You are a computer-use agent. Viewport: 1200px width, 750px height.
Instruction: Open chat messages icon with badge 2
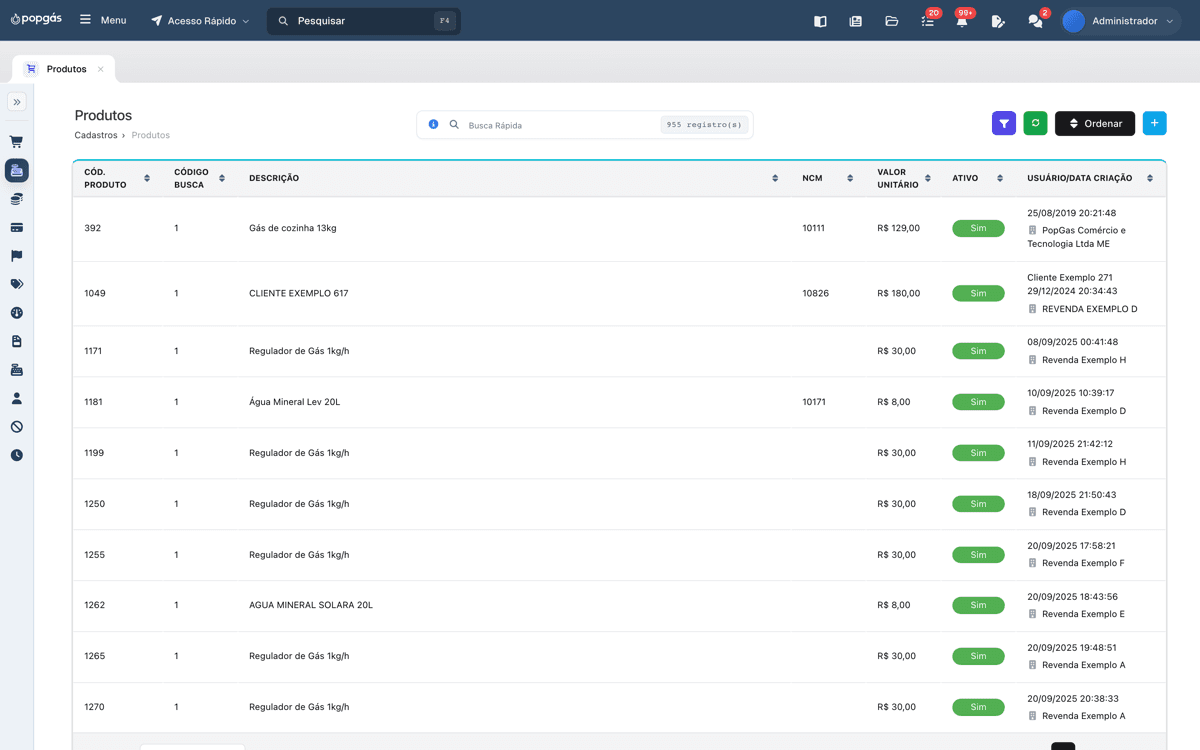pos(1035,21)
